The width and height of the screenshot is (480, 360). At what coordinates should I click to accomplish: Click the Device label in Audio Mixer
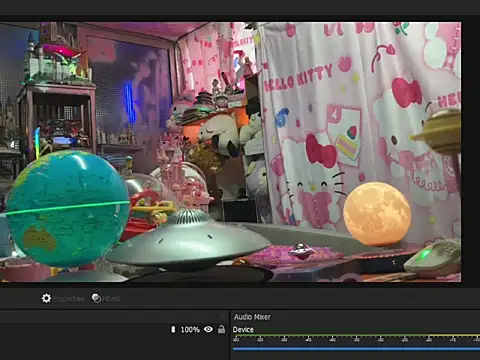click(x=243, y=330)
